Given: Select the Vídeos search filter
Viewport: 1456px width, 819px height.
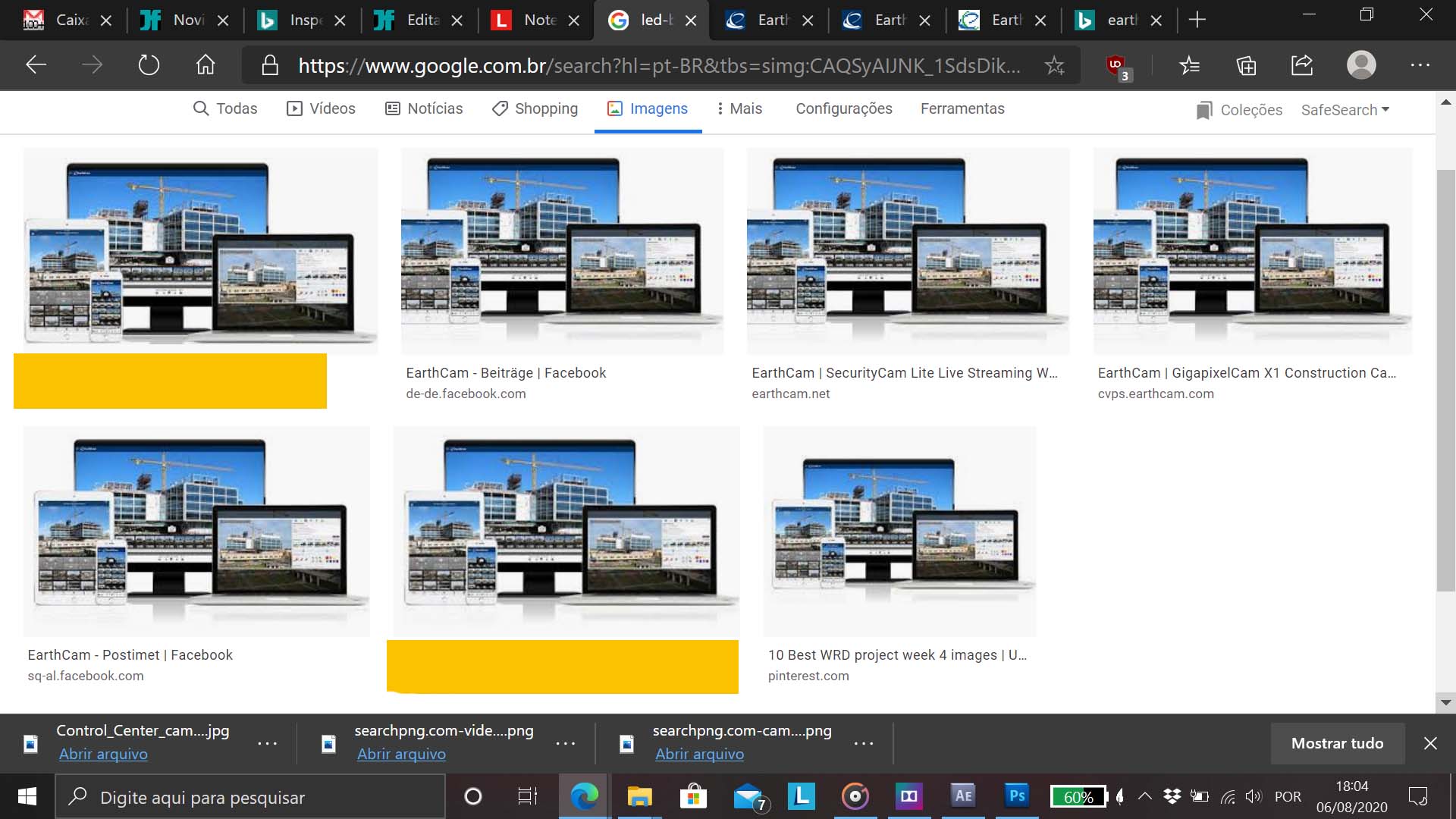Looking at the screenshot, I should point(321,109).
